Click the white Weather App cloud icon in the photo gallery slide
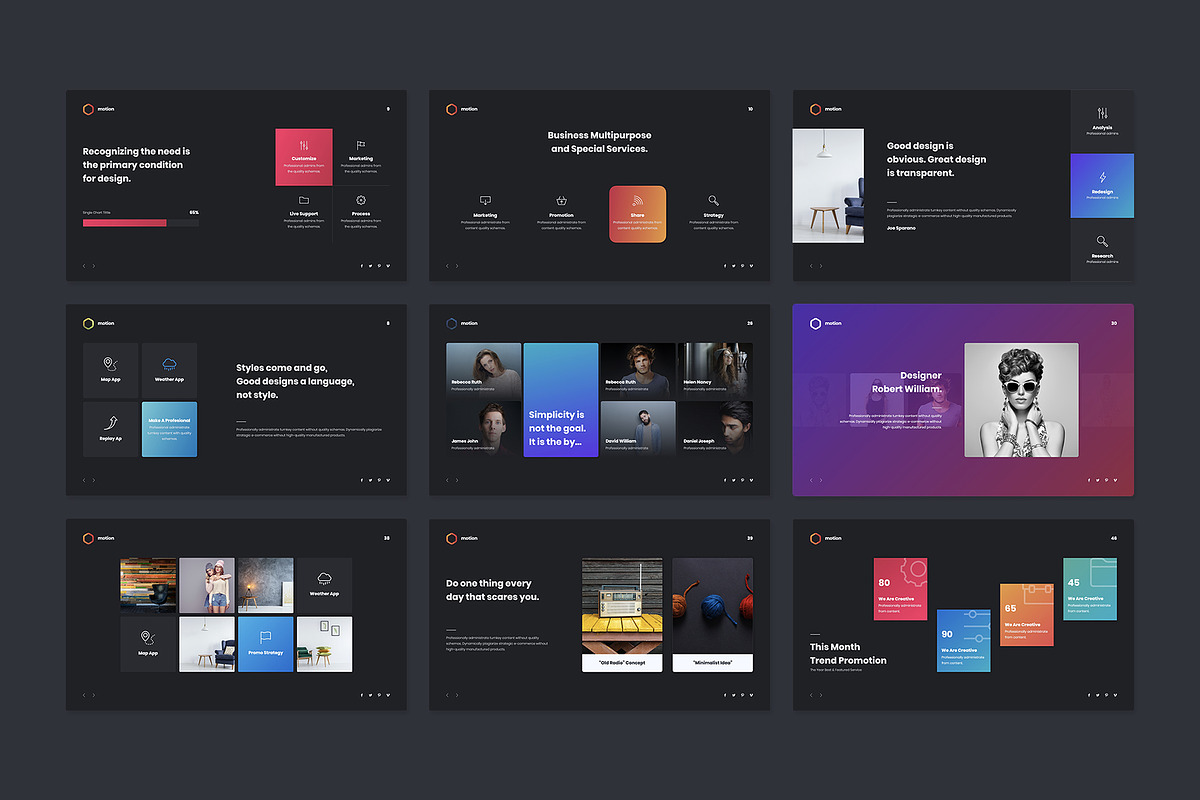 324,579
